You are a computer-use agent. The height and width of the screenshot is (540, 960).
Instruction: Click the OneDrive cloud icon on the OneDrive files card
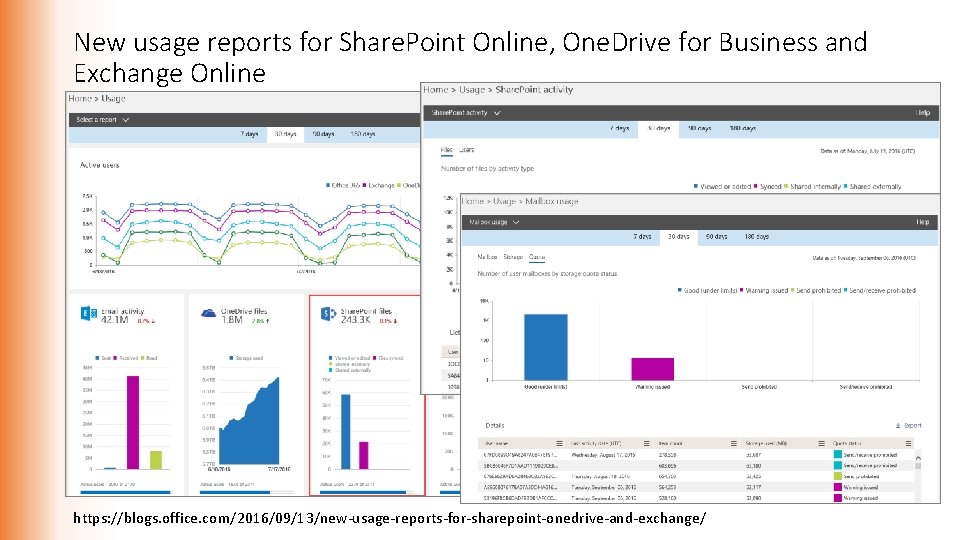209,313
